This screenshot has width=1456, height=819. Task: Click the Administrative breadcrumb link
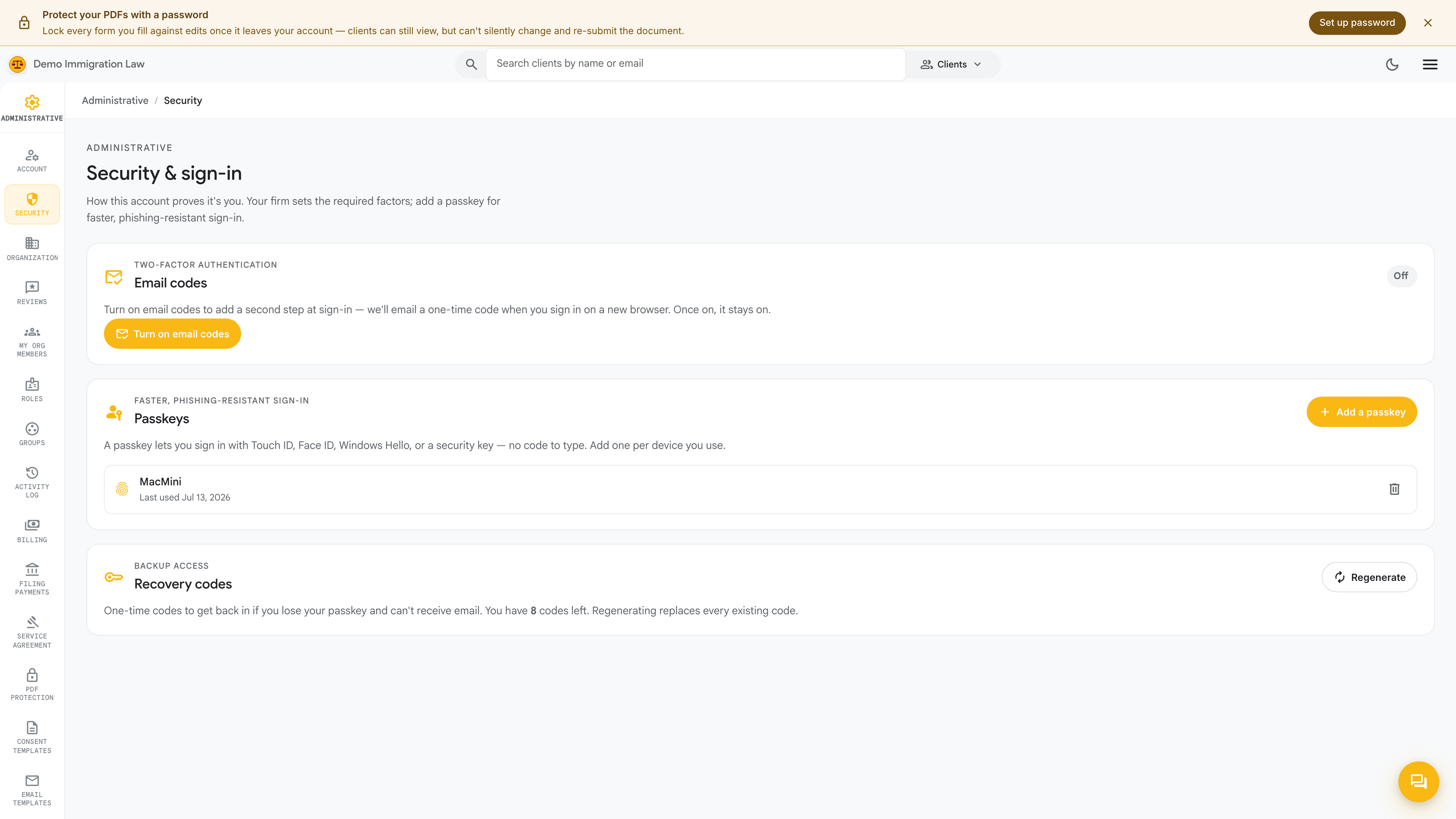click(115, 100)
